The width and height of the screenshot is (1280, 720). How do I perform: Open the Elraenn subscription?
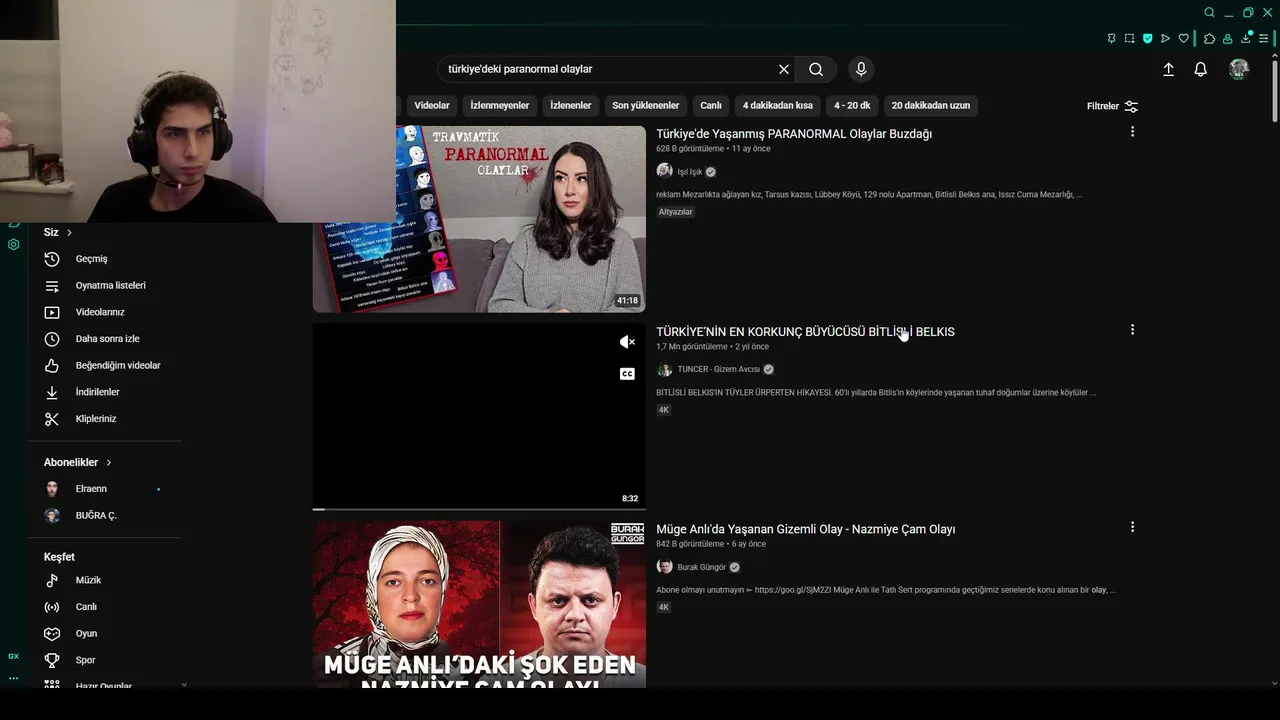point(91,489)
